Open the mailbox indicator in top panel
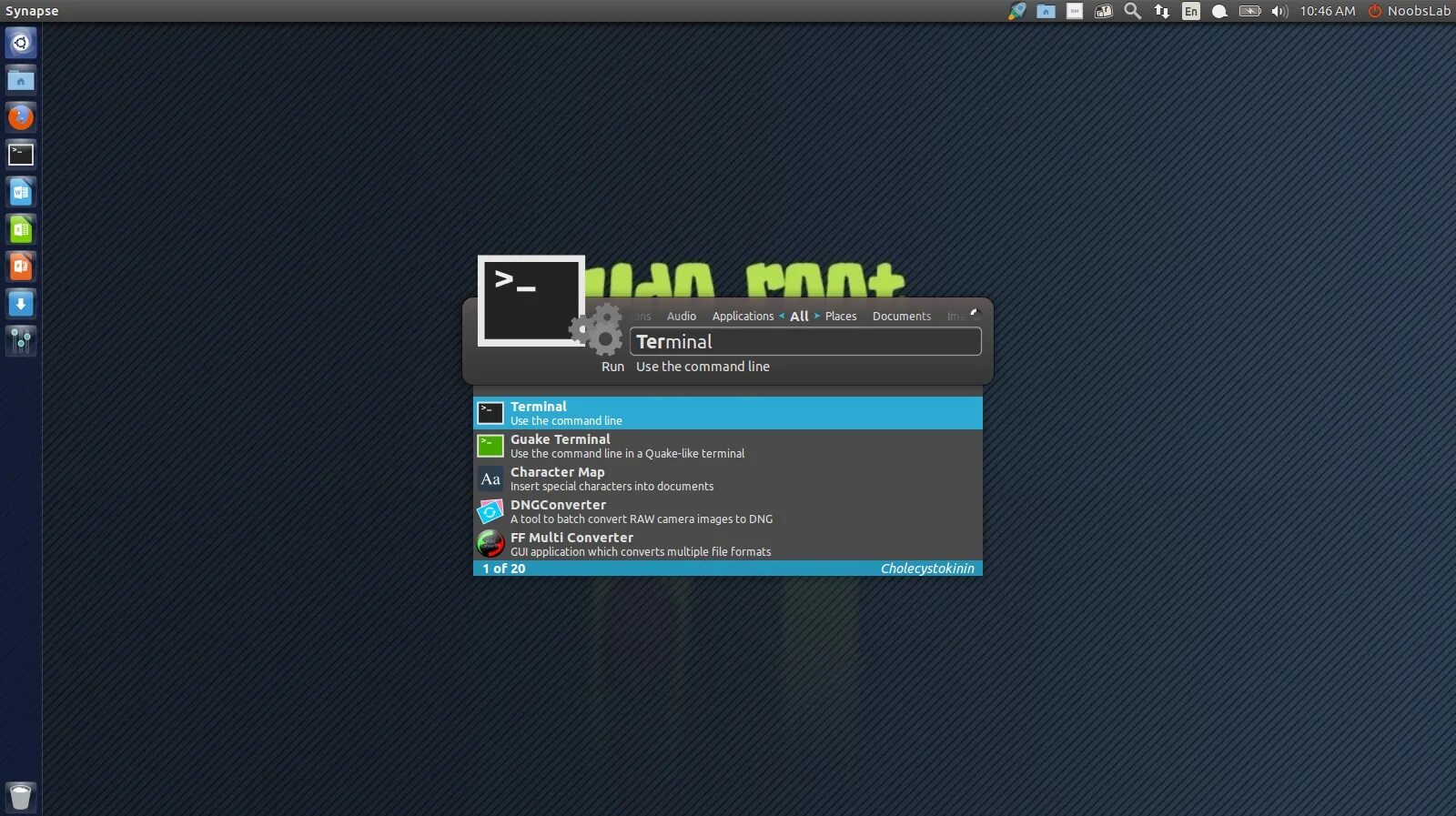Screen dimensions: 1456x816 point(1104,11)
